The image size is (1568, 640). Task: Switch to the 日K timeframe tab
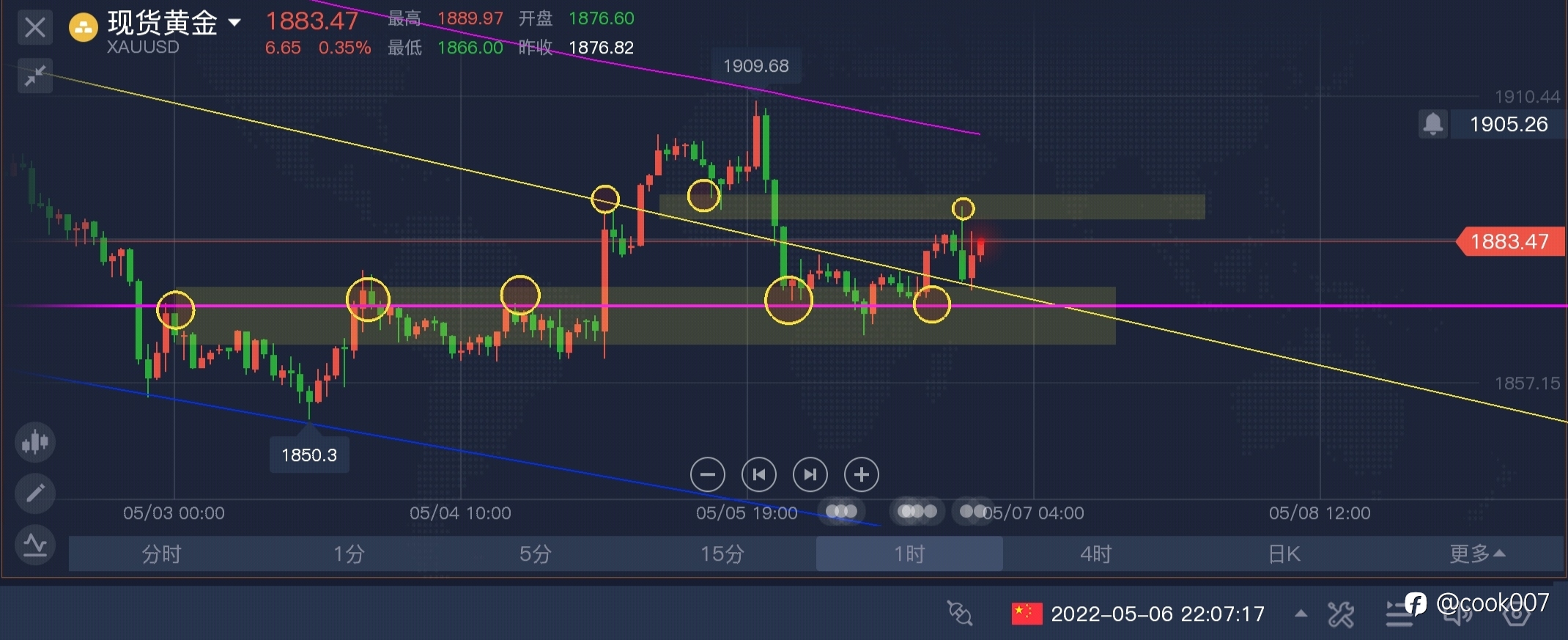tap(1284, 553)
